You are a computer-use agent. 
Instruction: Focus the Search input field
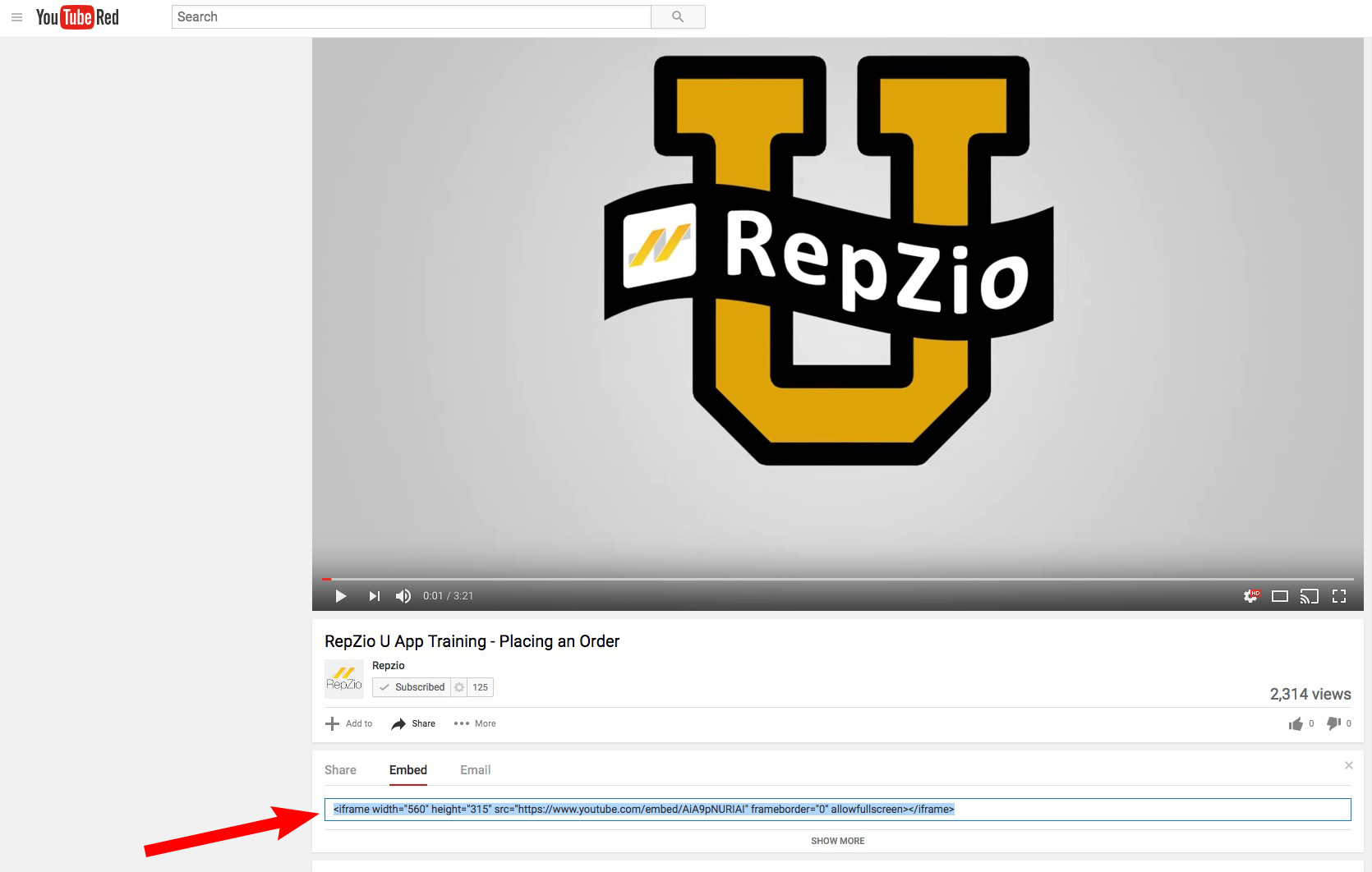[x=411, y=17]
